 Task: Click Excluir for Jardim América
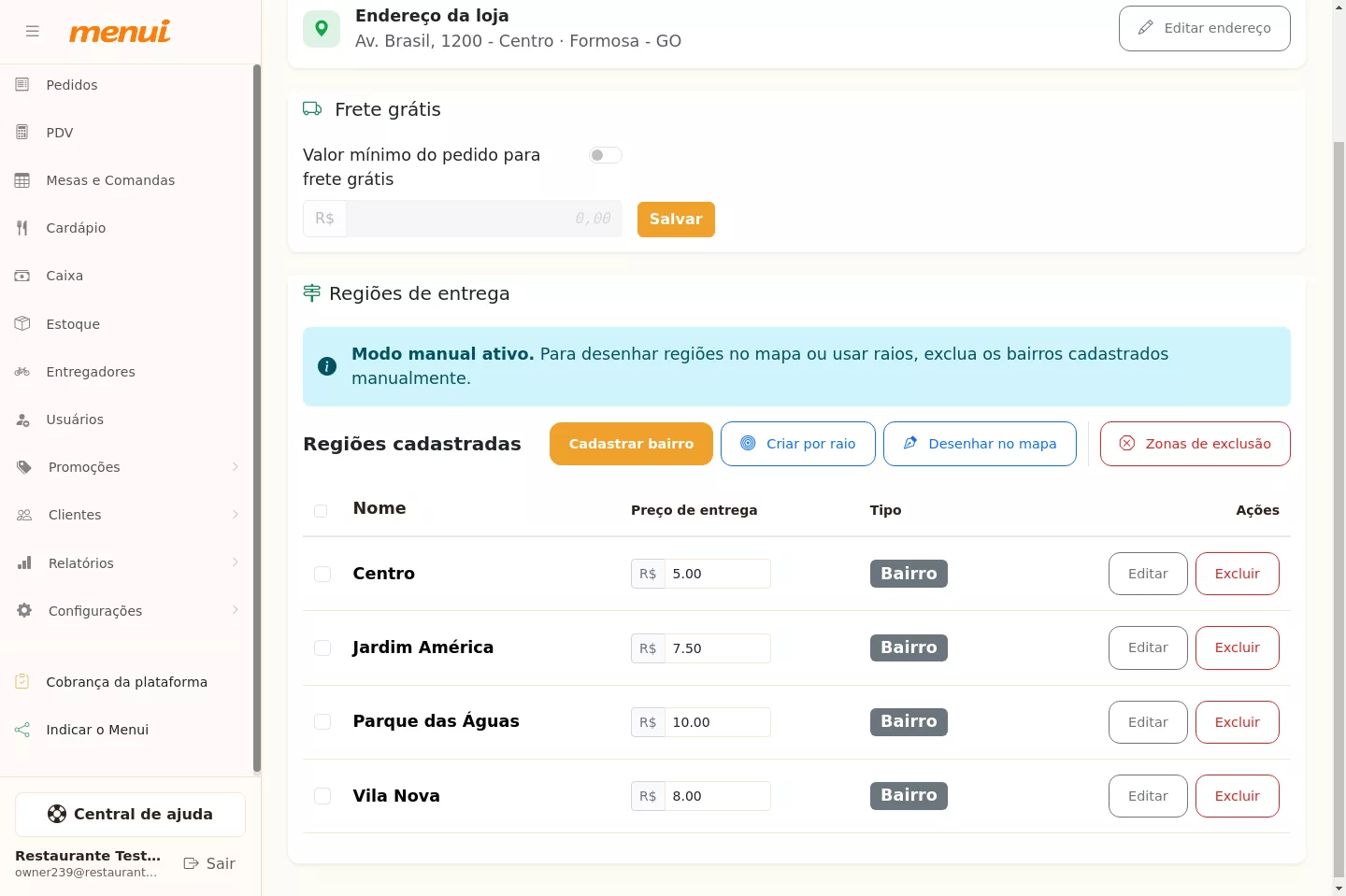[x=1238, y=647]
